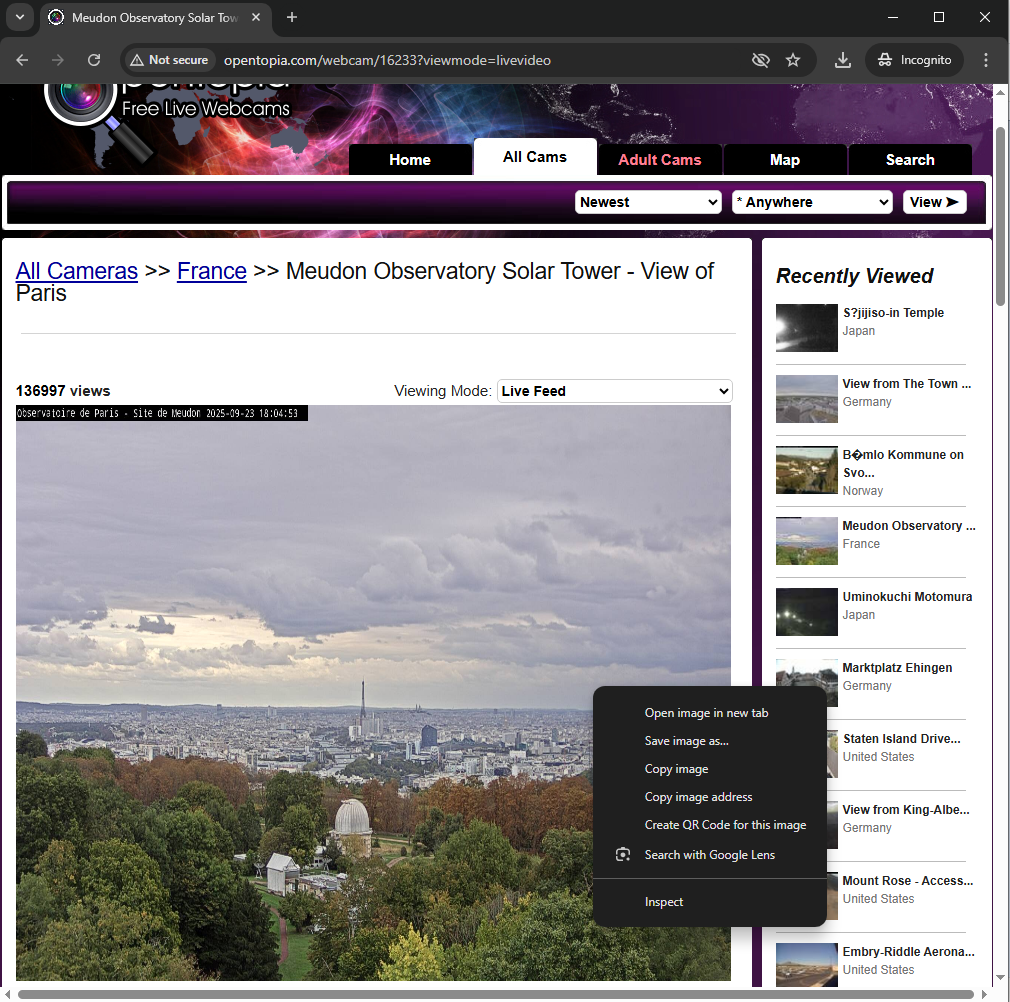Switch to the Map tab
Screen dimensions: 1010x1002
pos(785,160)
